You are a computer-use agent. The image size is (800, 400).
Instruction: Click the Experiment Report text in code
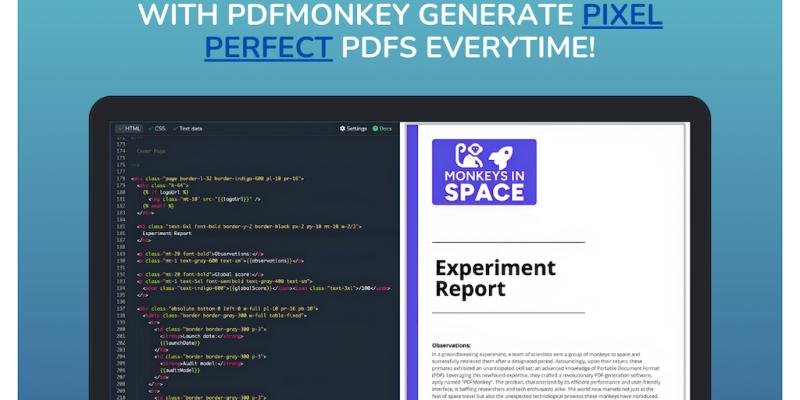(x=167, y=233)
